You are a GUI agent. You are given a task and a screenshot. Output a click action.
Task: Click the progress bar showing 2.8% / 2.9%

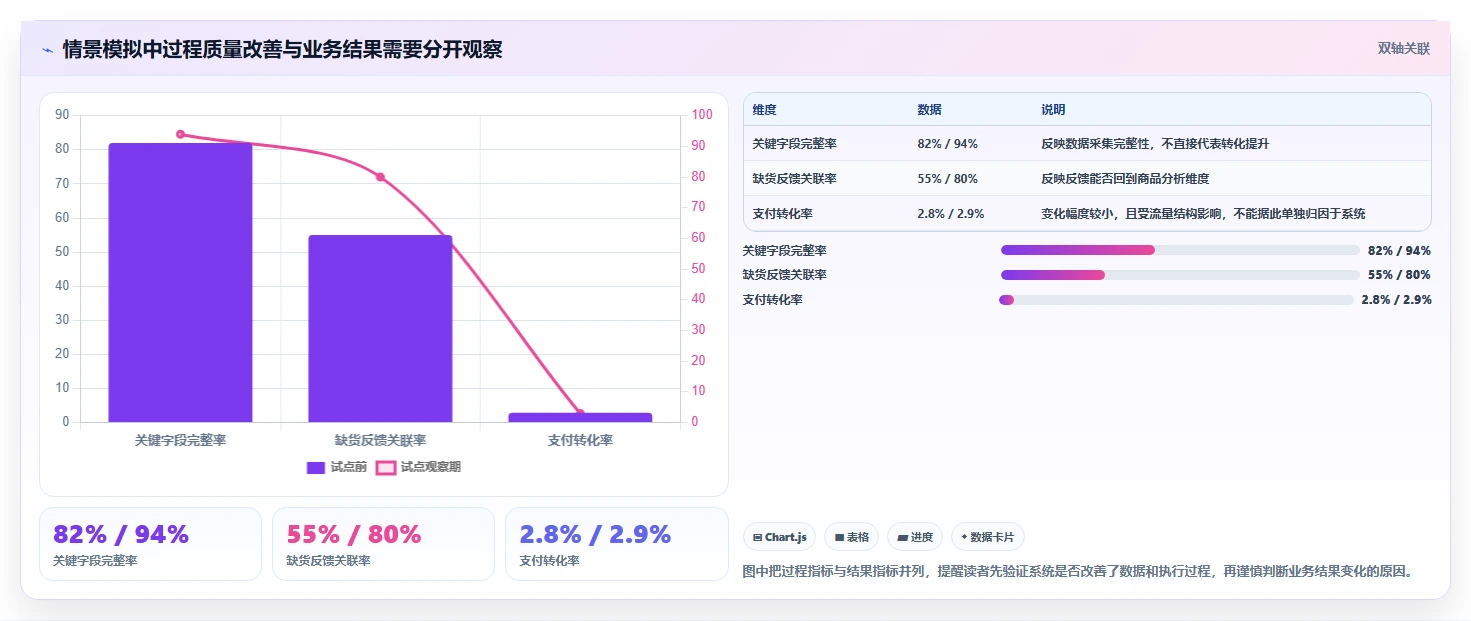click(1176, 300)
